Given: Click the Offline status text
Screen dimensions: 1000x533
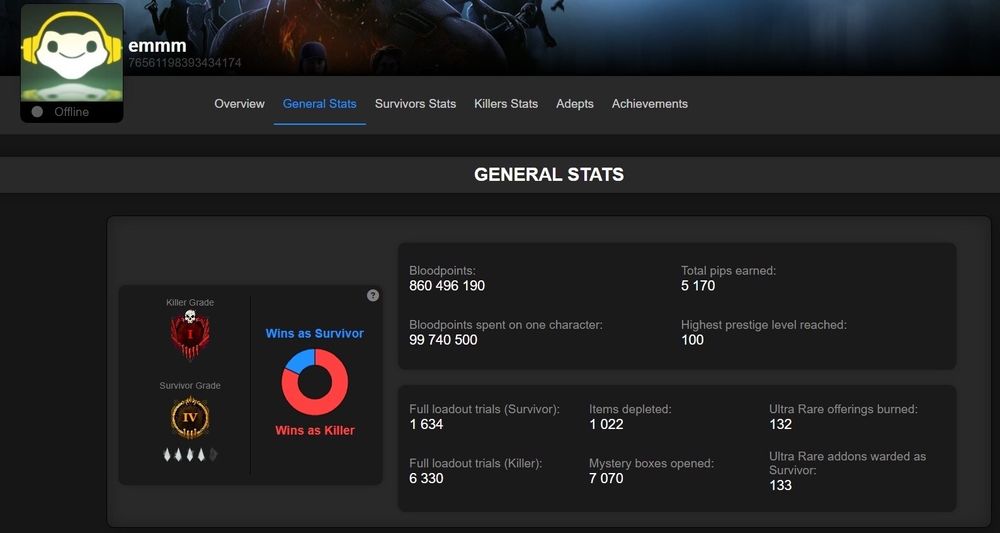Looking at the screenshot, I should tap(71, 112).
